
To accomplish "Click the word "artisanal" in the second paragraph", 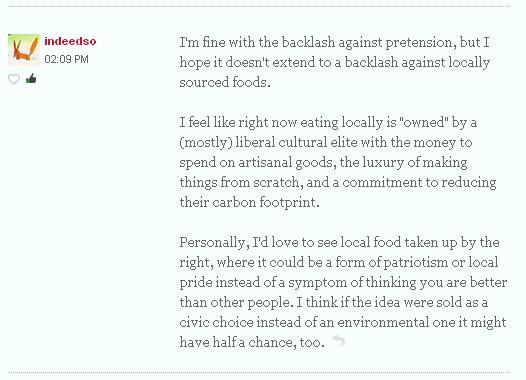I will pos(265,162).
